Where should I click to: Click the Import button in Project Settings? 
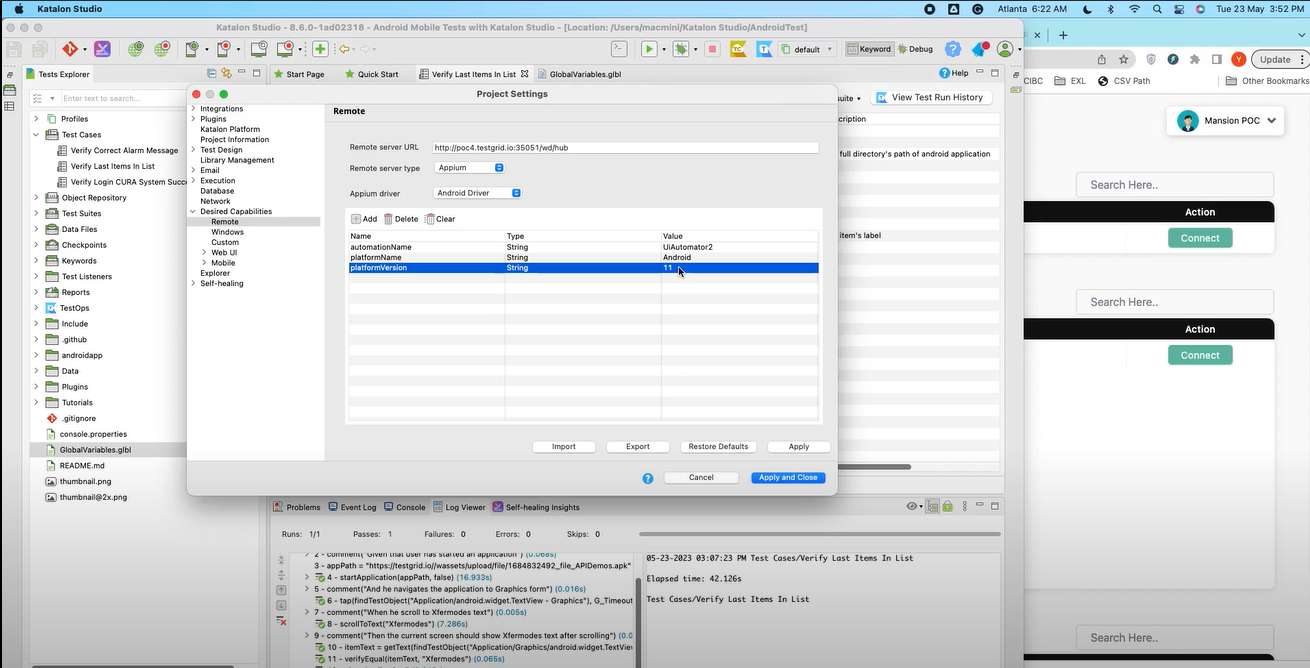pyautogui.click(x=564, y=447)
